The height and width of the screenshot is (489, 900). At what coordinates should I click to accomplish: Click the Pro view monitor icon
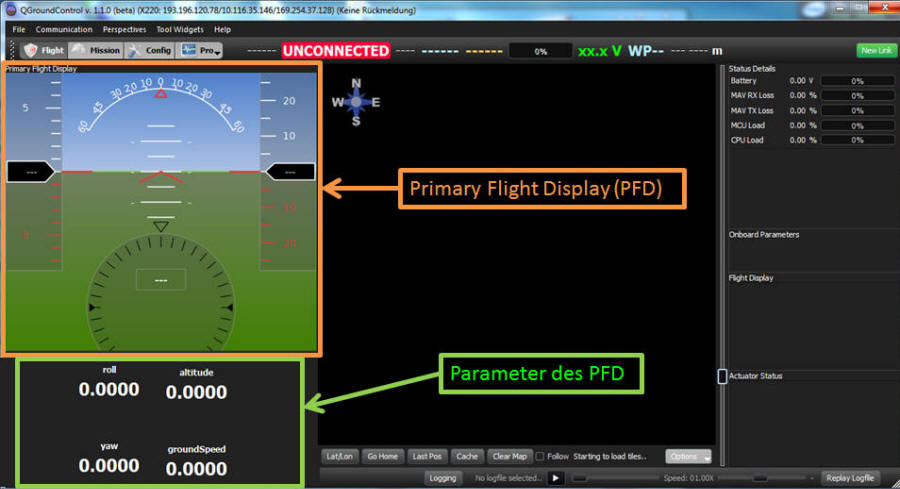pos(188,50)
